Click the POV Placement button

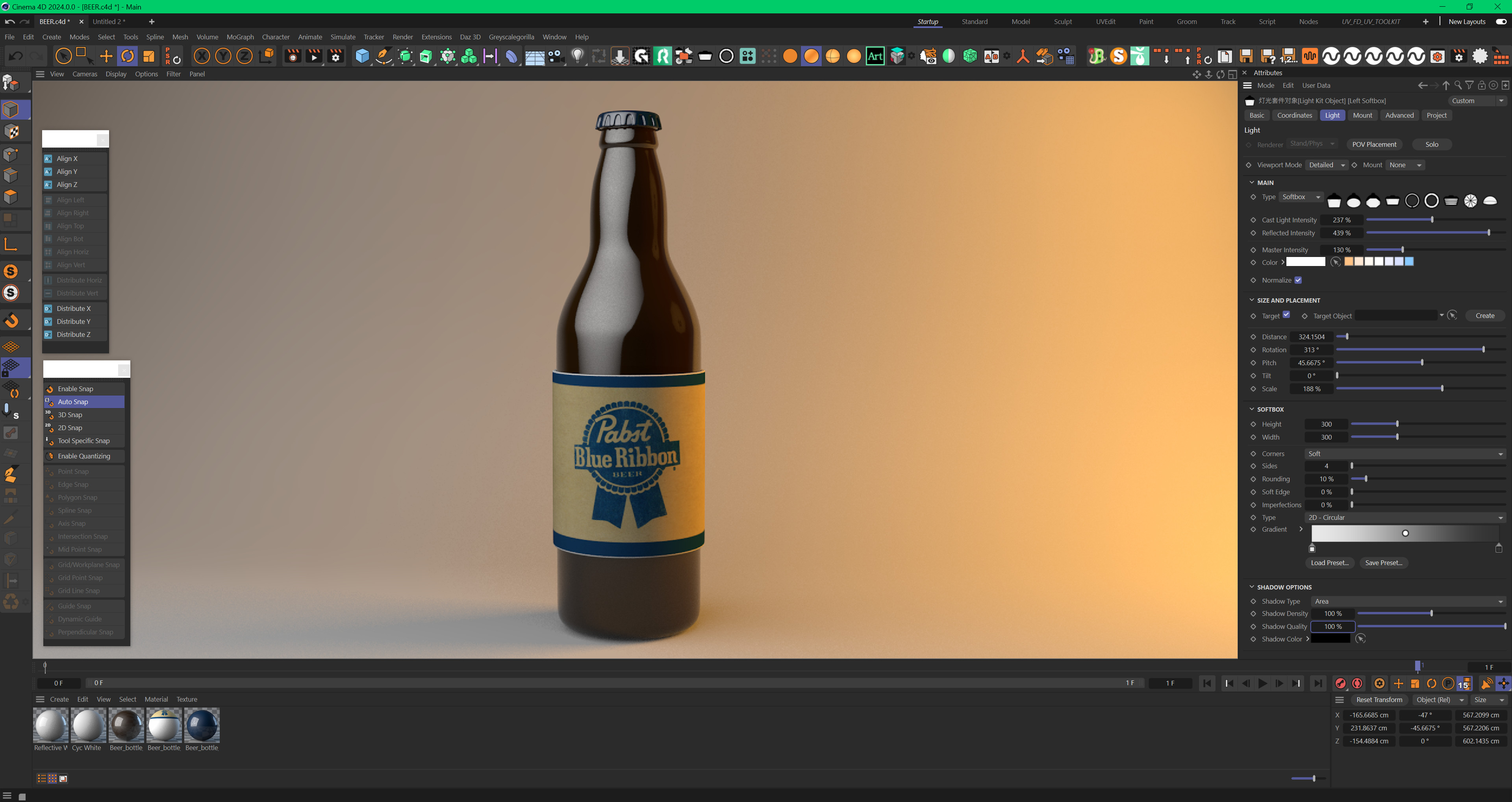[1374, 144]
